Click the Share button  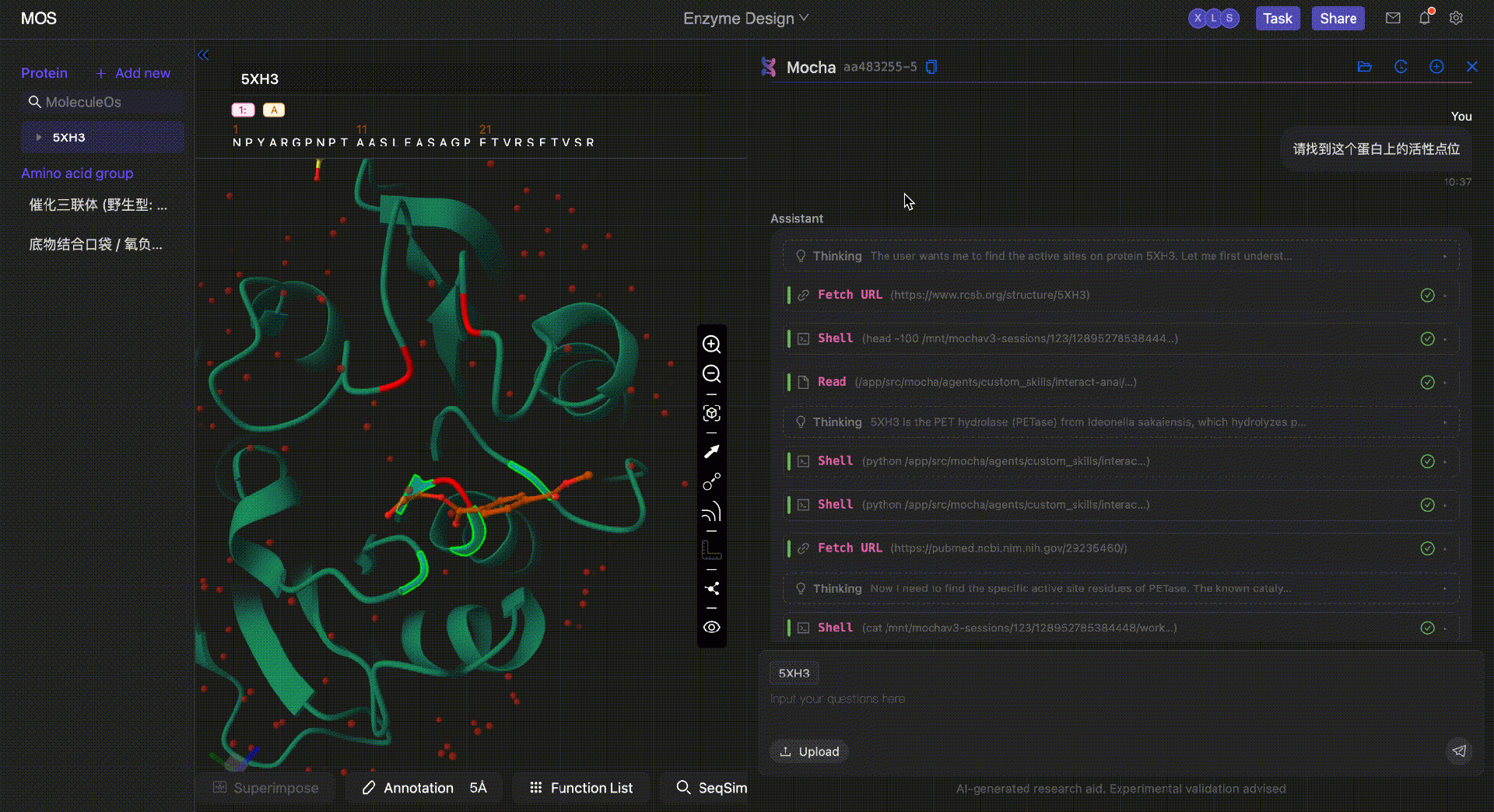1338,18
